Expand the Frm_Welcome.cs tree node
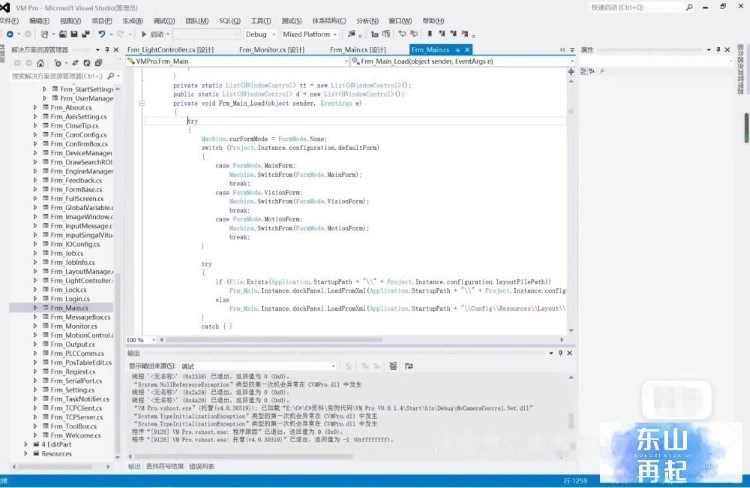The image size is (750, 488). coord(35,435)
